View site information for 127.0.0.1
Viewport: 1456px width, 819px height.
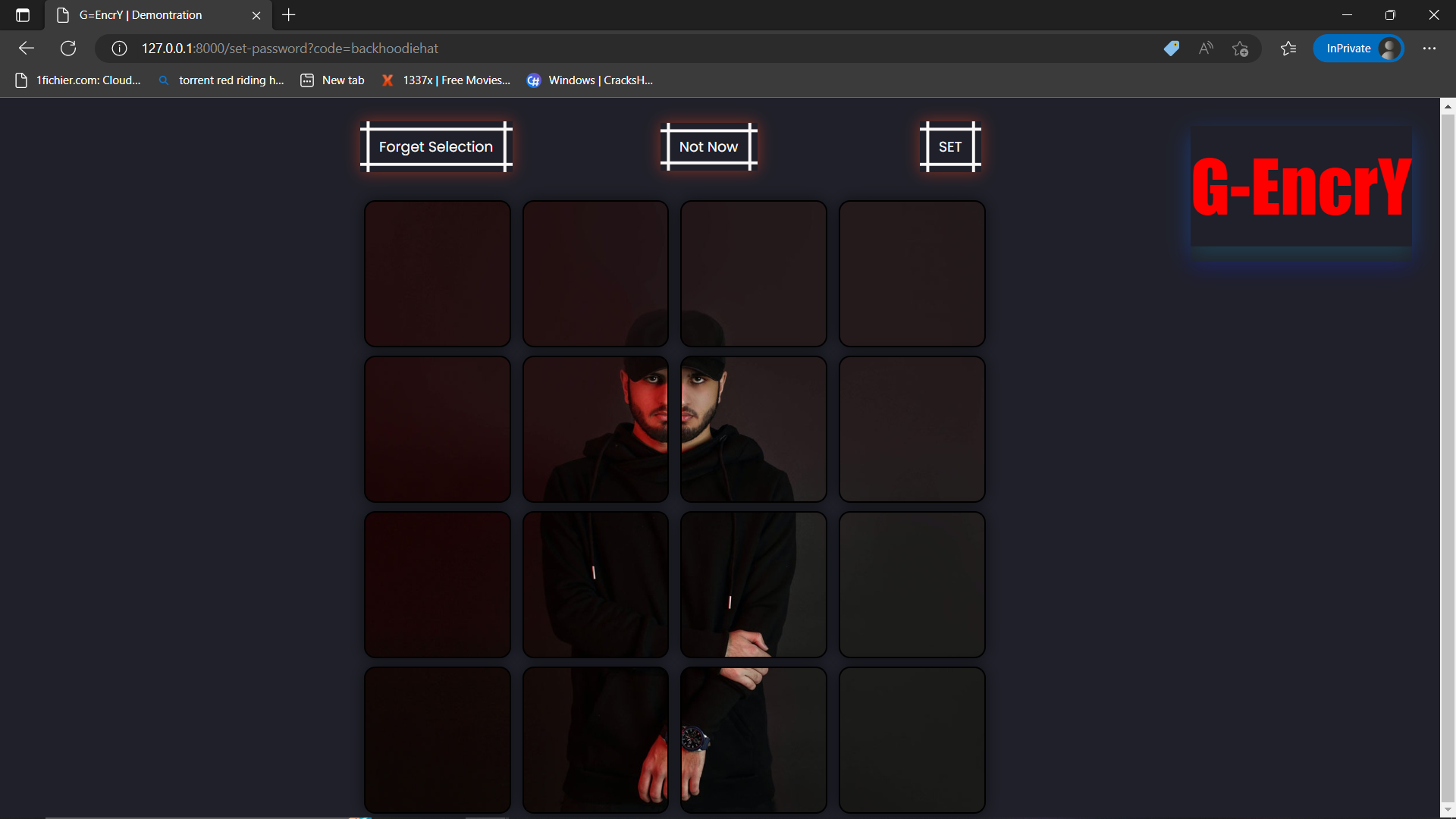pos(119,48)
